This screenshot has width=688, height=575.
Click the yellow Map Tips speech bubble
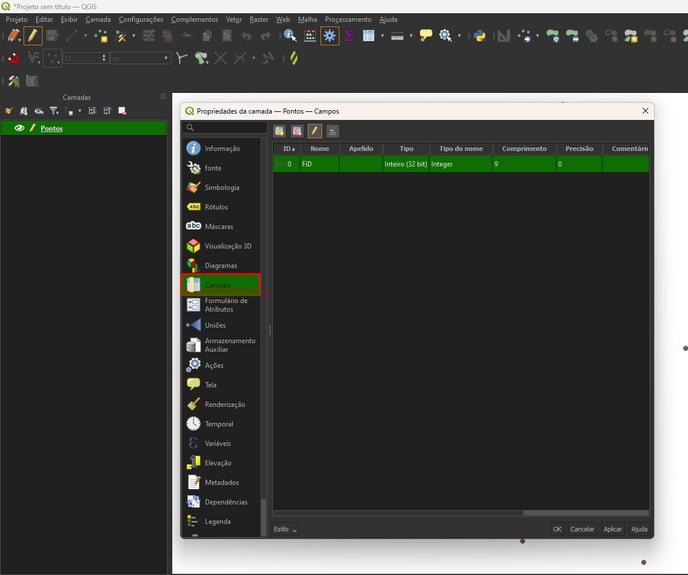(x=426, y=35)
